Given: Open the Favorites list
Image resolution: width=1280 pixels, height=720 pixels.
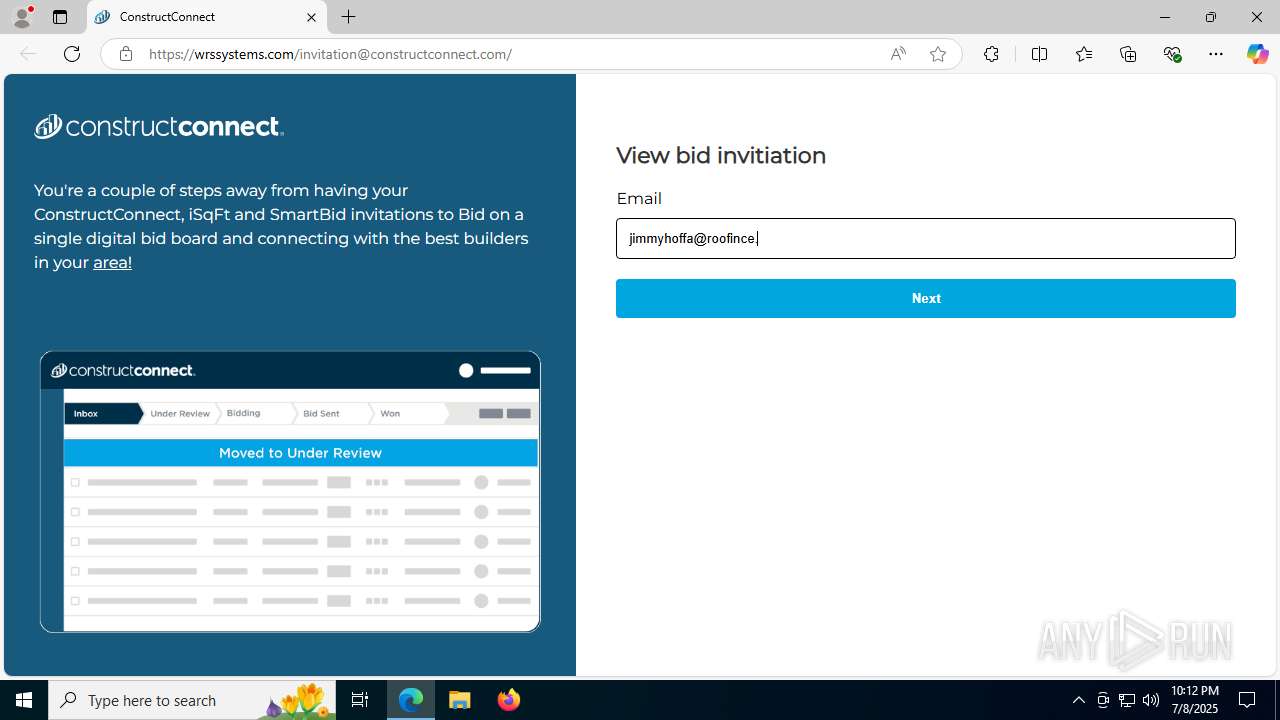Looking at the screenshot, I should [1084, 54].
